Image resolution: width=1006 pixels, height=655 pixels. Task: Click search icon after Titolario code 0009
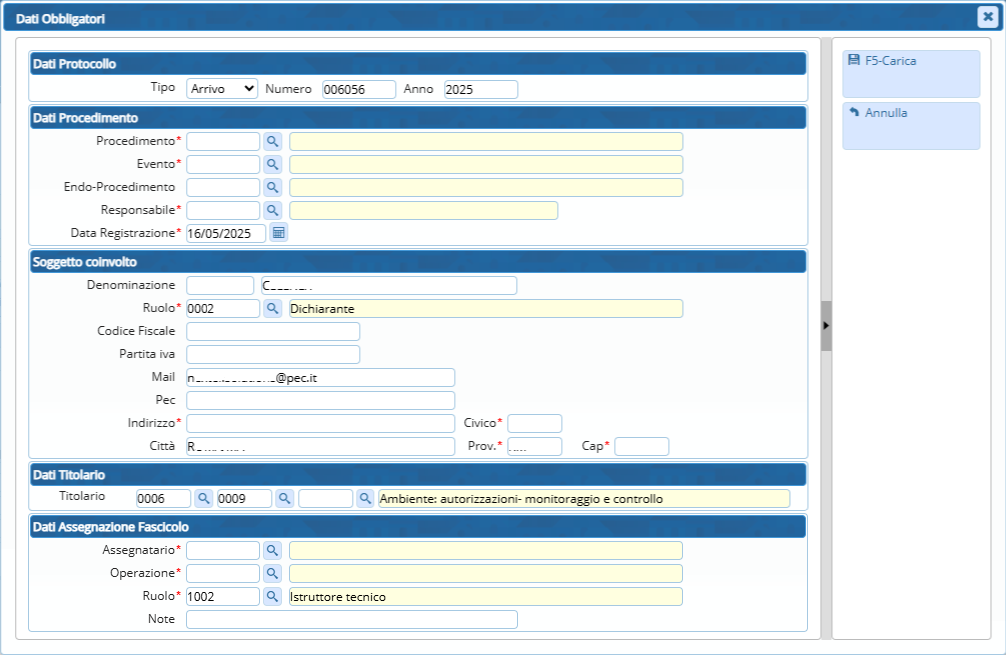pyautogui.click(x=286, y=498)
